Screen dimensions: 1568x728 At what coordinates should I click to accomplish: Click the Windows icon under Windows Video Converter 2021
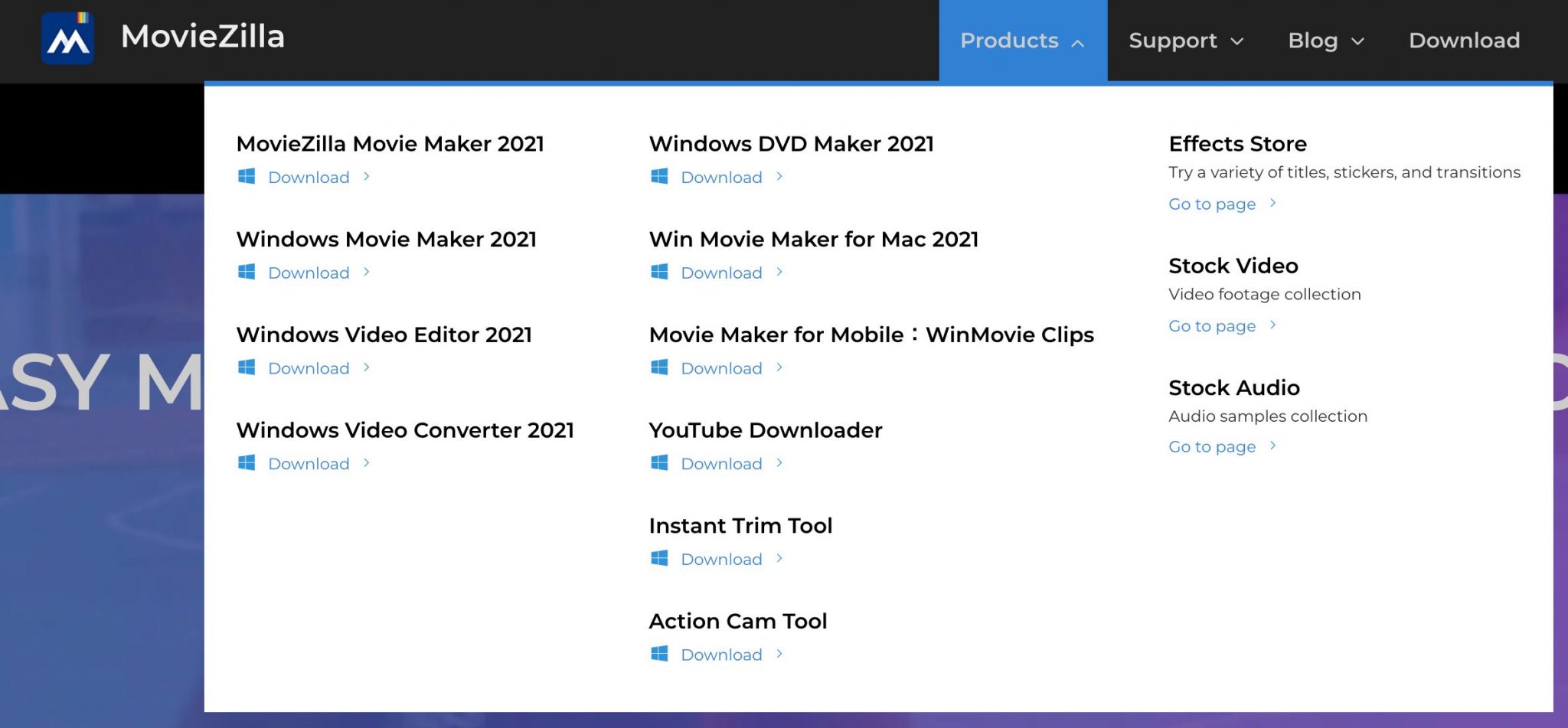[247, 462]
